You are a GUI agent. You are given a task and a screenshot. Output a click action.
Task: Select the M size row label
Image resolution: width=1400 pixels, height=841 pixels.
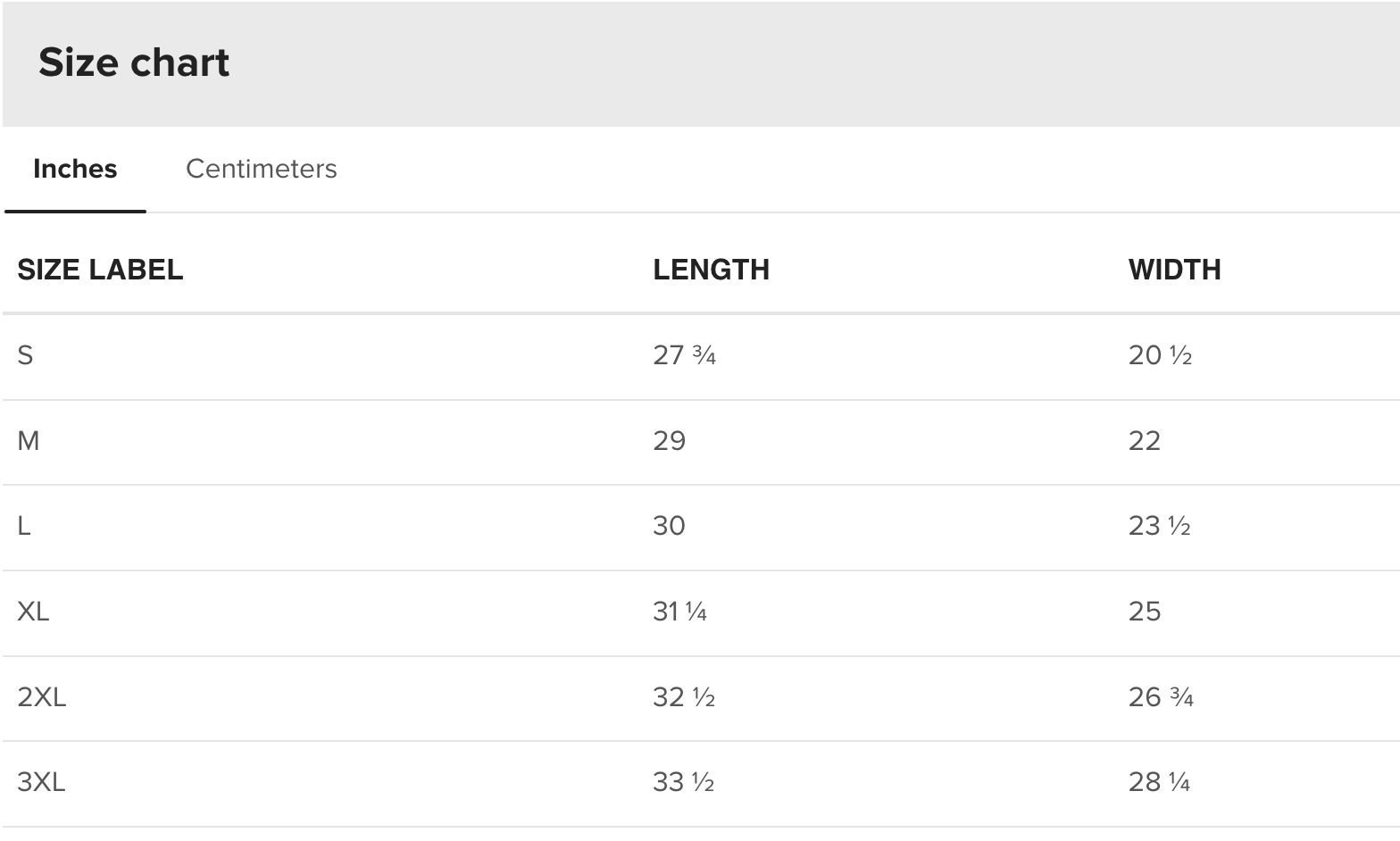point(29,441)
